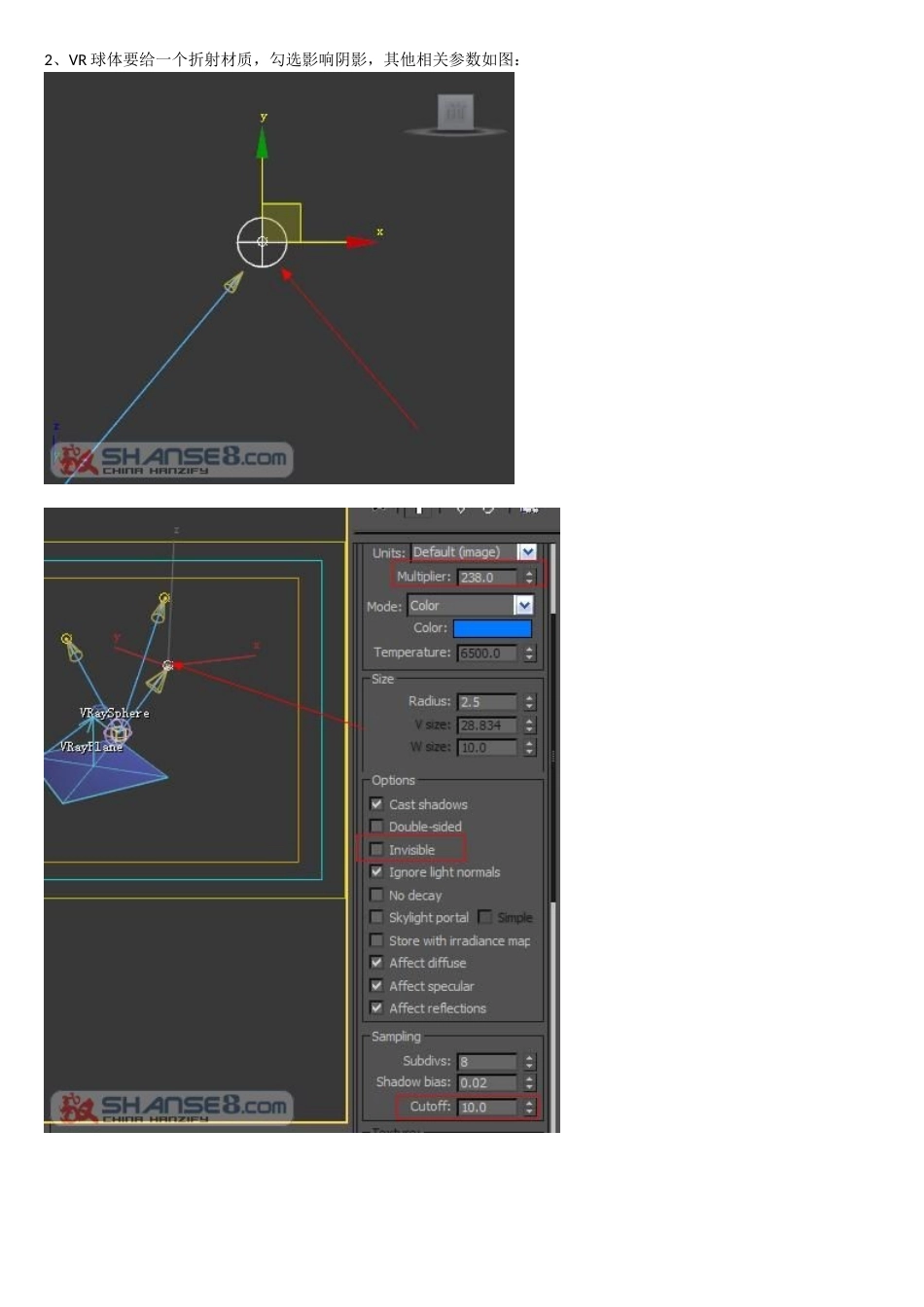The height and width of the screenshot is (1307, 924).
Task: Click the Shadow bias field 0.02
Action: tap(488, 1082)
